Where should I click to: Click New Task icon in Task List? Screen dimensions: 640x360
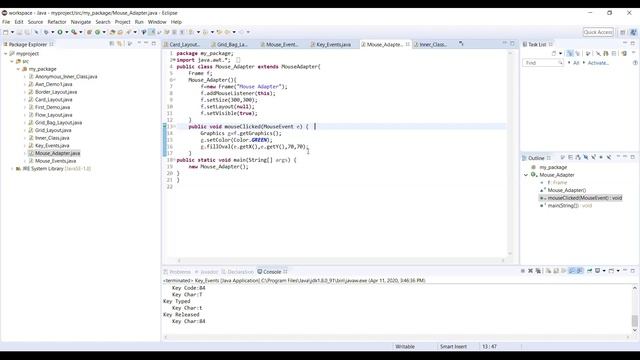(554, 53)
